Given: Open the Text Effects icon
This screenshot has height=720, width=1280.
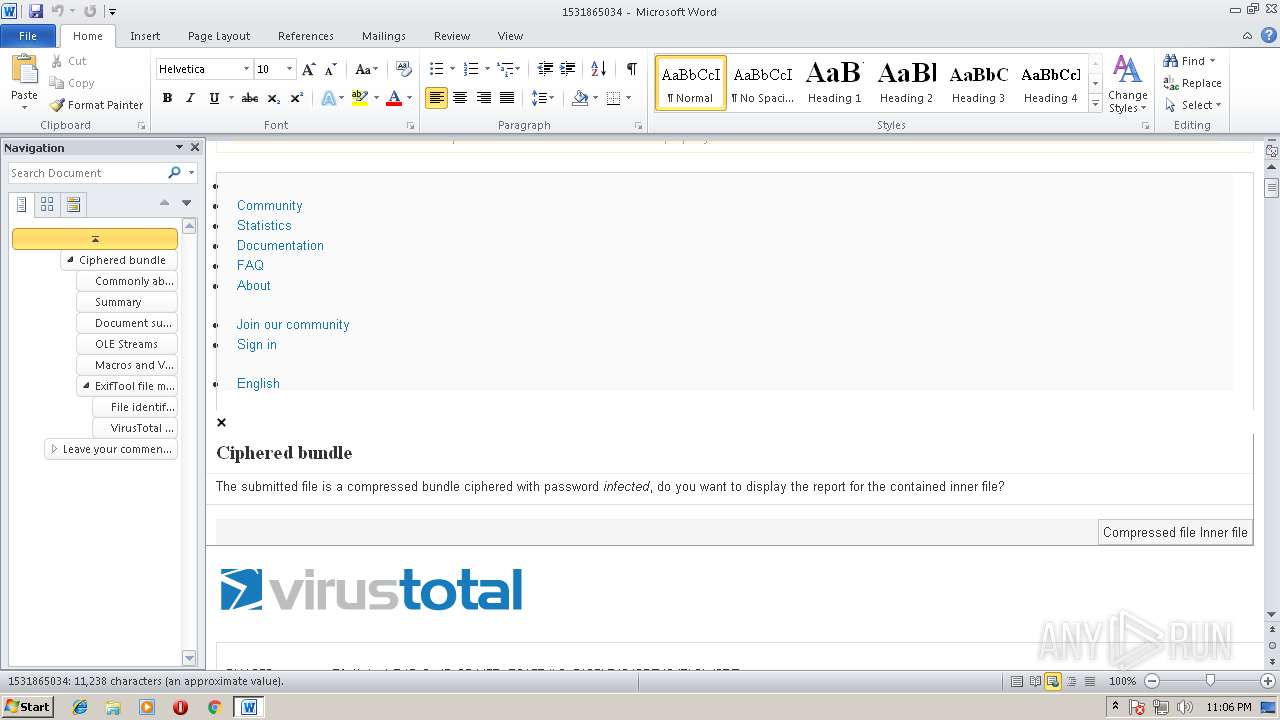Looking at the screenshot, I should pos(327,98).
